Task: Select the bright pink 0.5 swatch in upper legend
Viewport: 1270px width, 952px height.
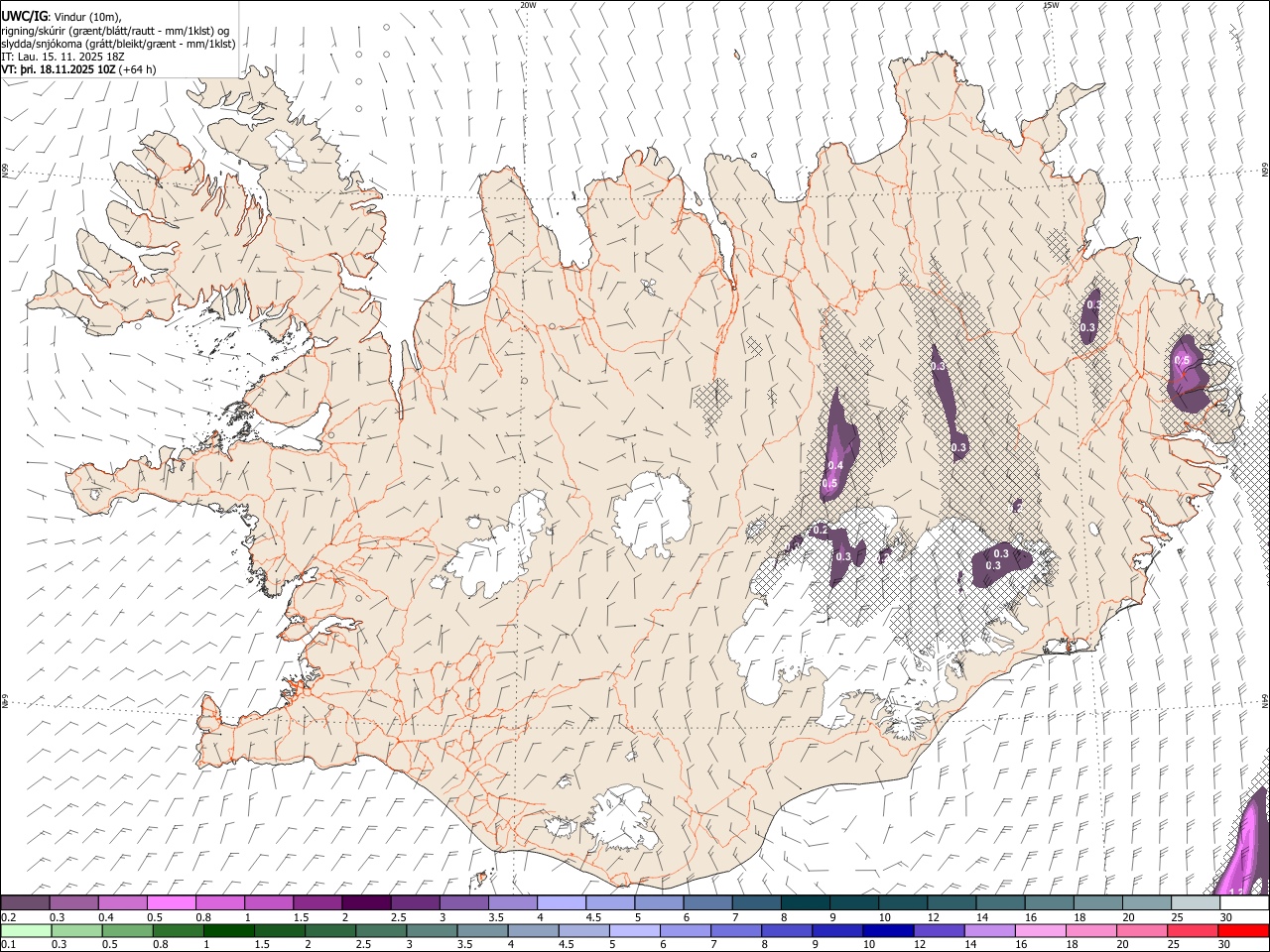Action: click(x=172, y=903)
